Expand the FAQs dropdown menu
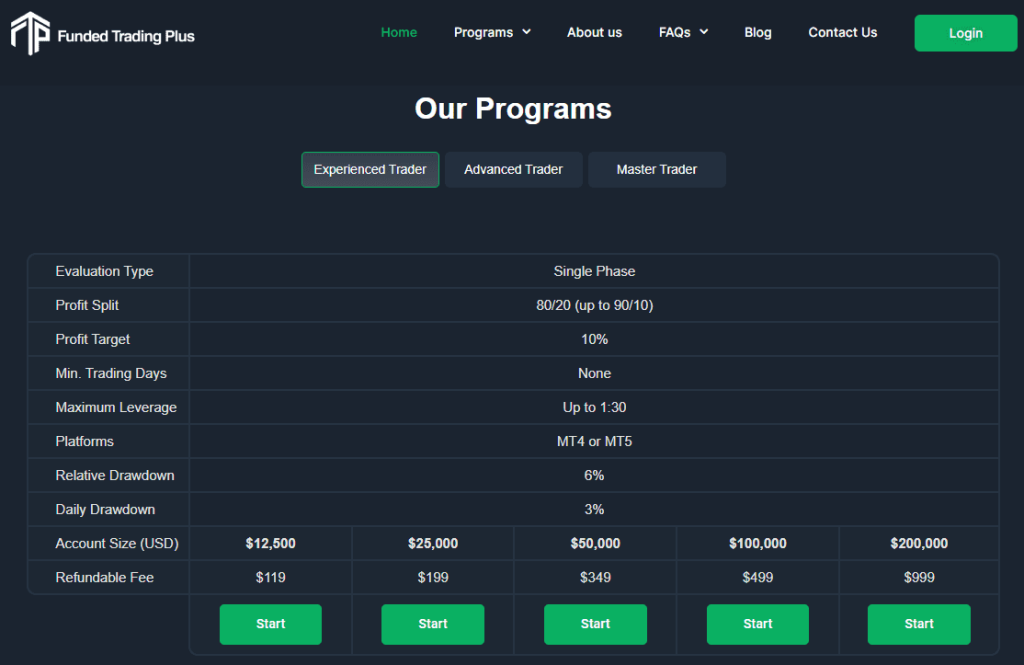The image size is (1024, 665). [x=683, y=33]
